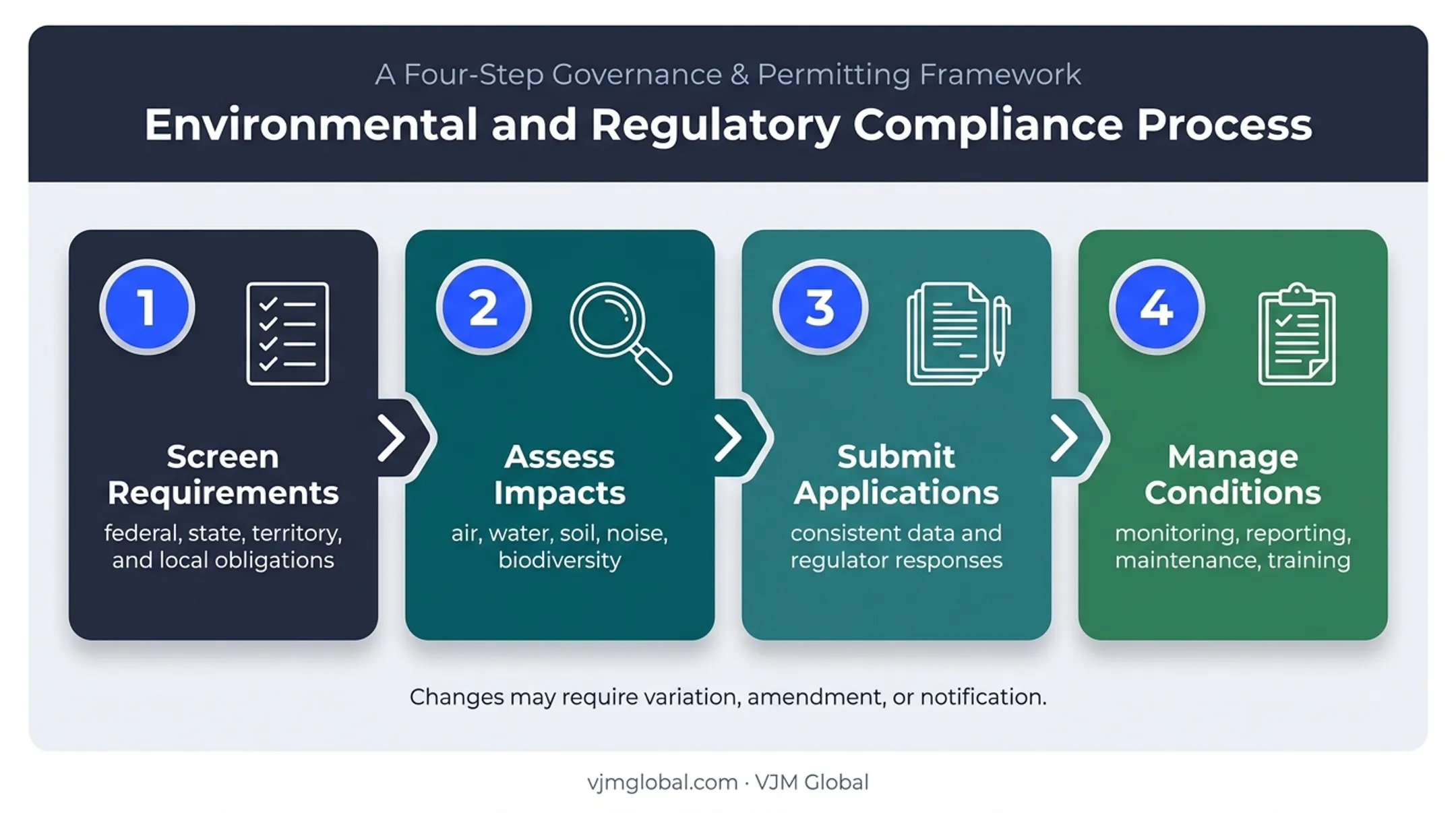Click 'consistent data and regulator responses' text
This screenshot has height=813, width=1456.
[x=896, y=547]
